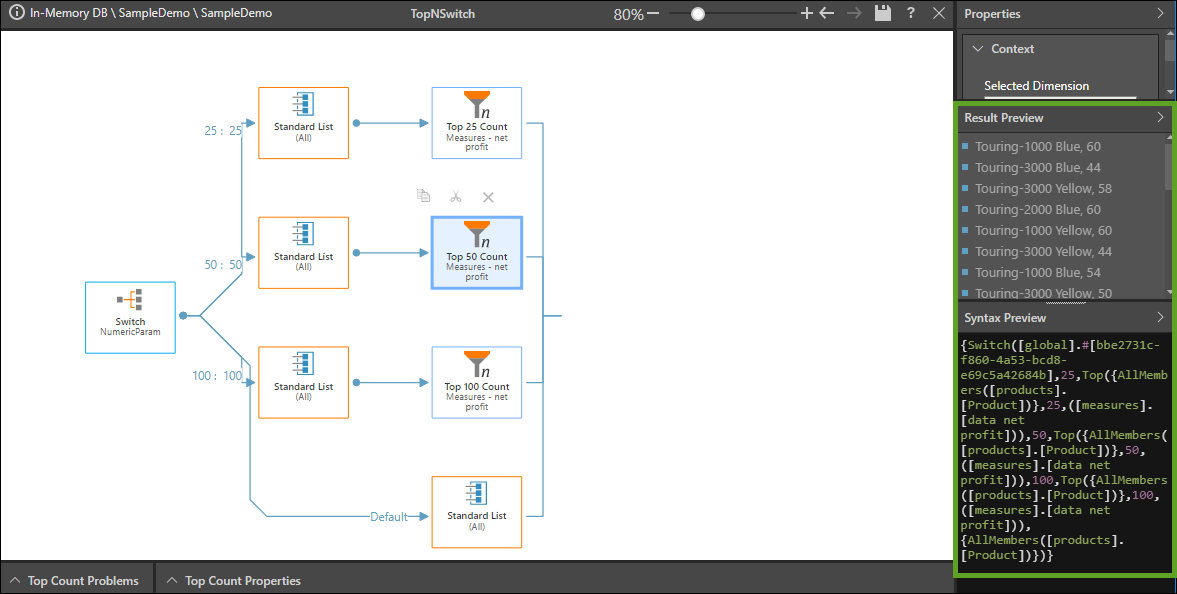Cut the selected node with scissors icon
This screenshot has height=594, width=1177.
point(456,197)
